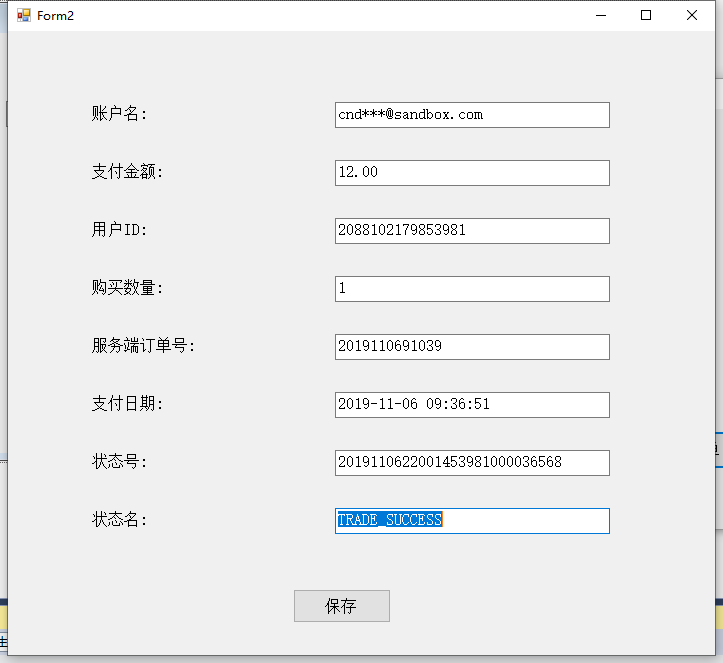
Task: Click the 状态名 field showing TRADE_SUCCESS
Action: (x=472, y=521)
